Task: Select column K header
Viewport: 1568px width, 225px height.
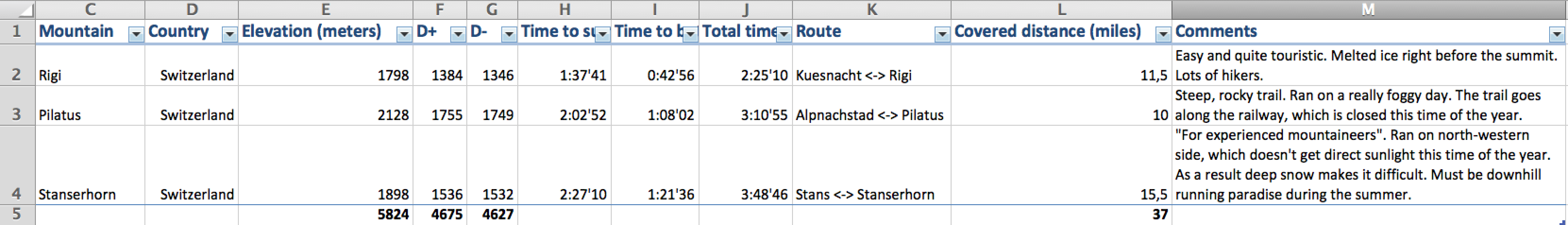Action: 871,9
